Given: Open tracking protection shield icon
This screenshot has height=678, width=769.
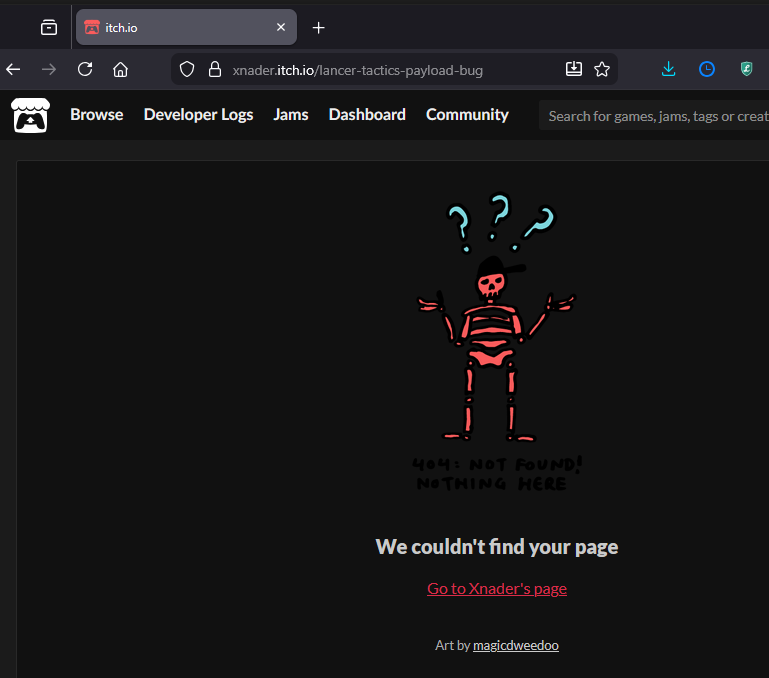Looking at the screenshot, I should (x=187, y=70).
